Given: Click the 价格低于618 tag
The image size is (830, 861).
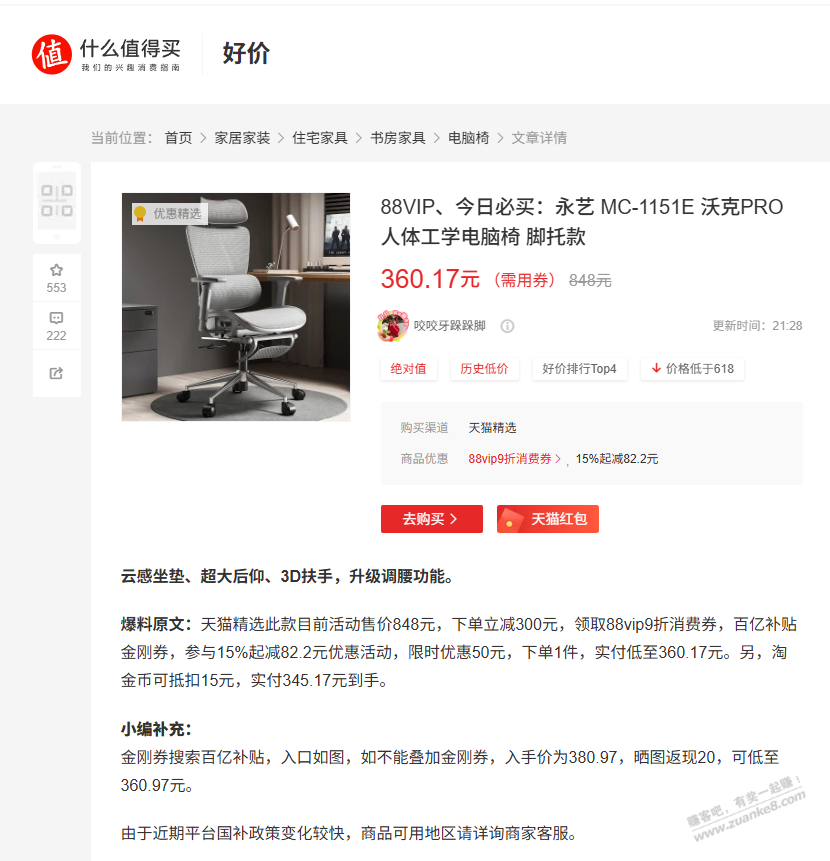Looking at the screenshot, I should click(692, 369).
